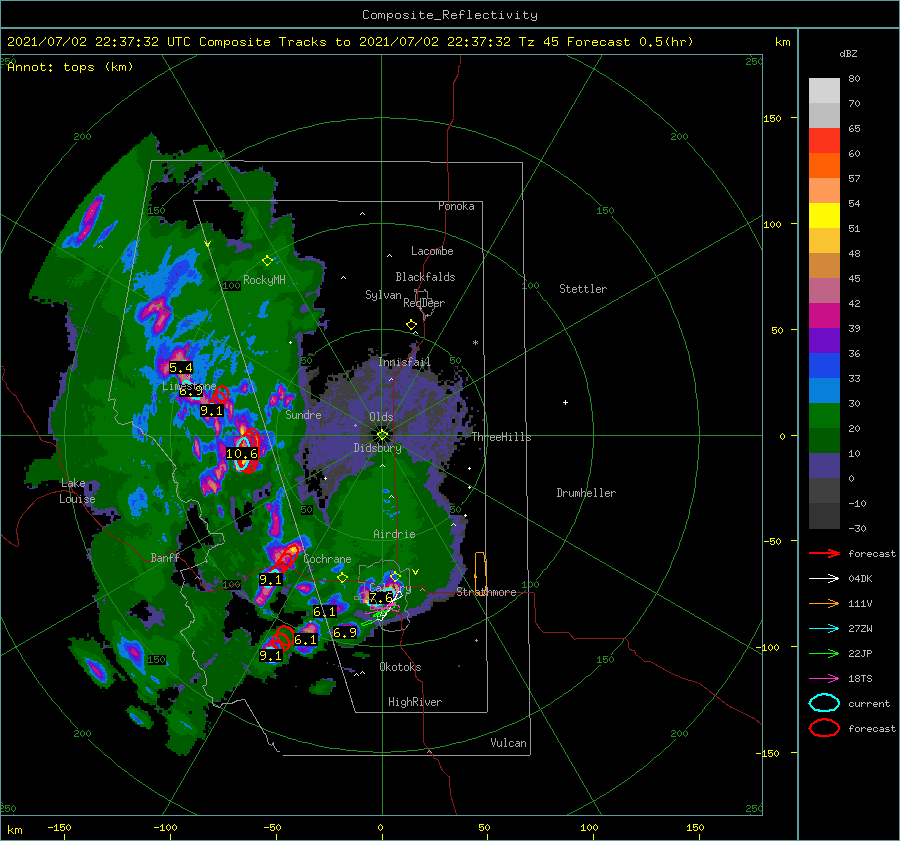900x841 pixels.
Task: Click the yellow diamond marker beside Cochrane
Action: tap(342, 578)
